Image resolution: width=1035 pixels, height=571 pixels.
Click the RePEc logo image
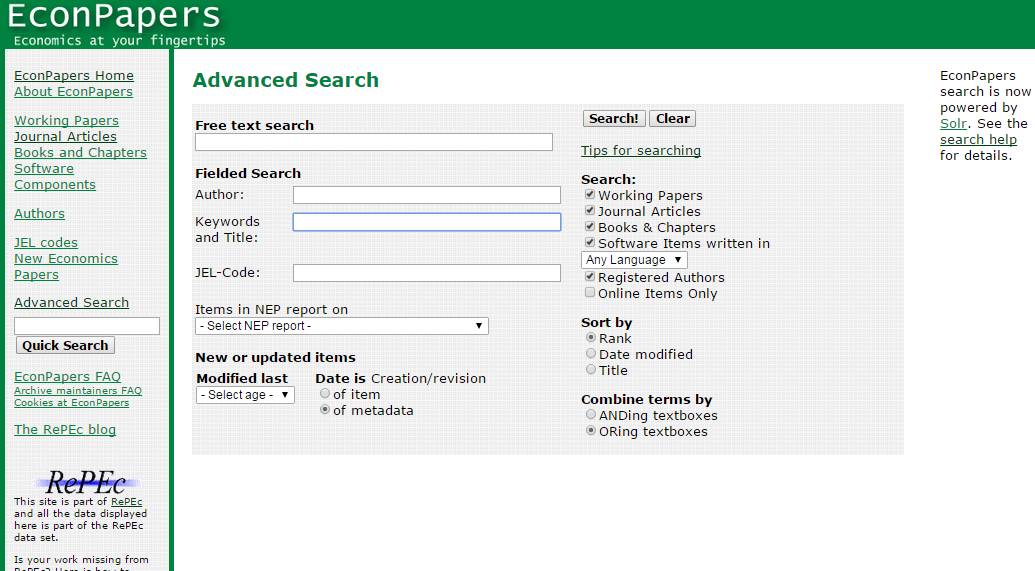86,482
